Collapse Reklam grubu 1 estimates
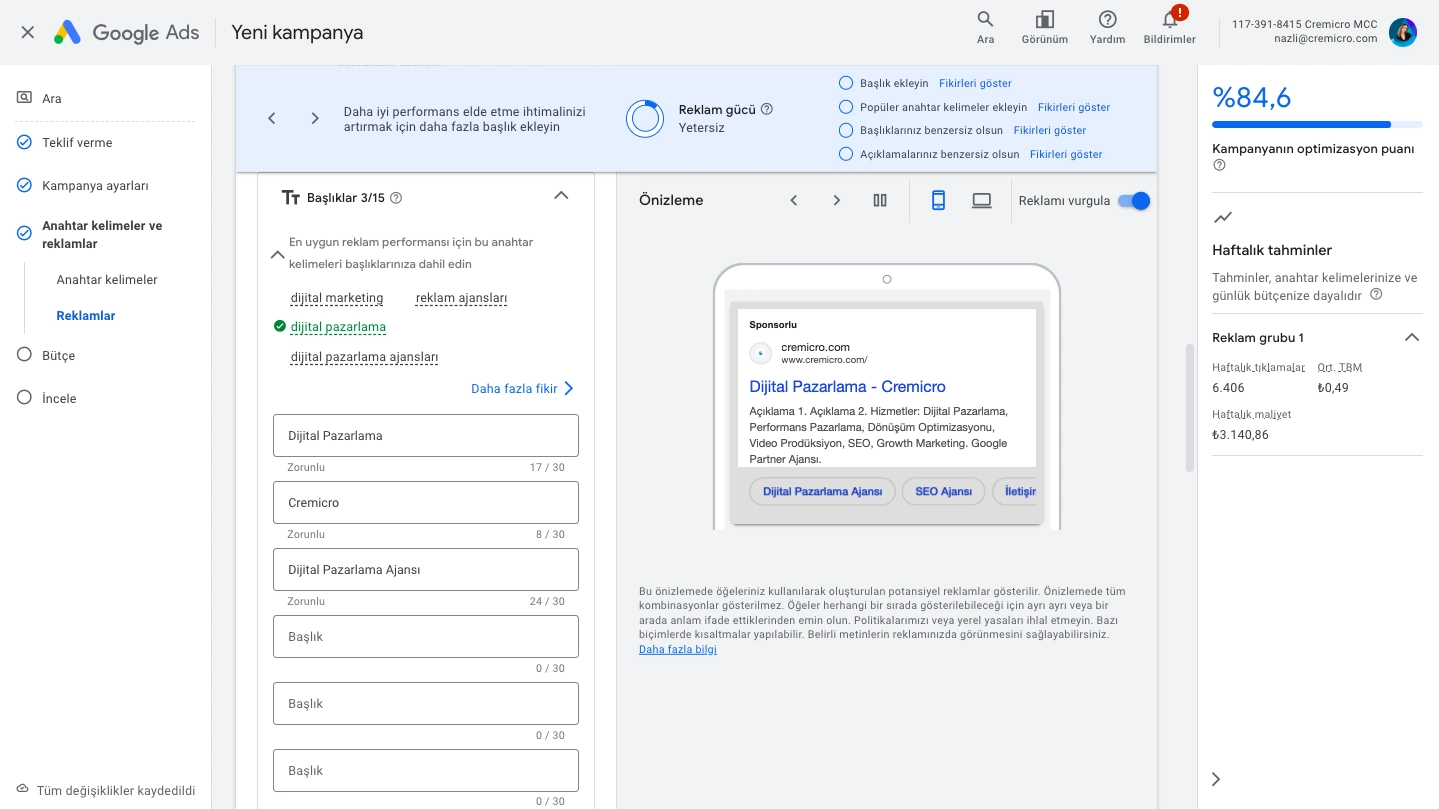The image size is (1439, 809). point(1412,337)
